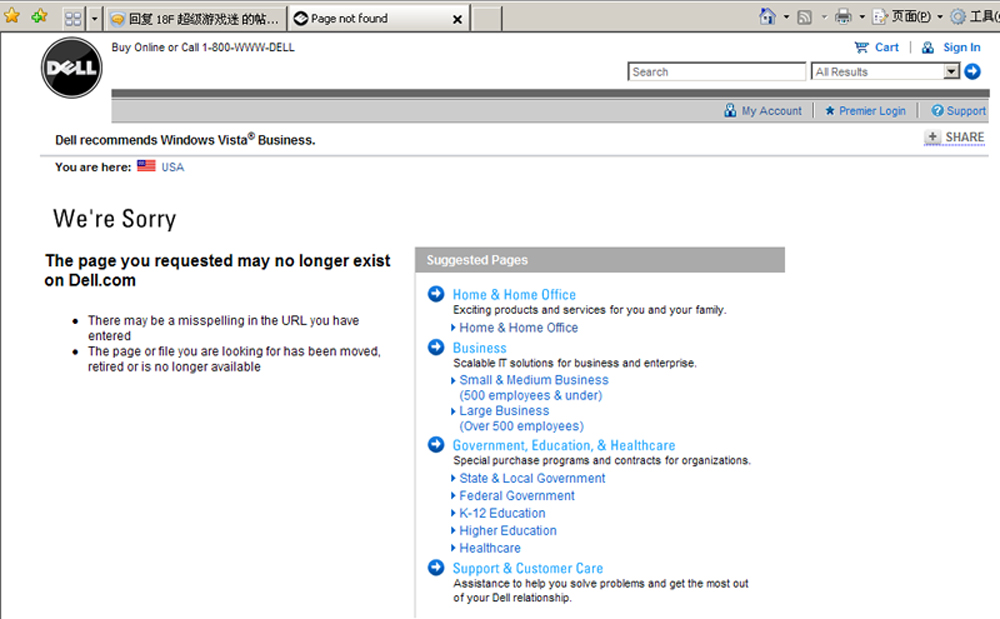Click the Government, Education, & Healthcare arrow icon
The width and height of the screenshot is (1000, 619).
pyautogui.click(x=436, y=444)
